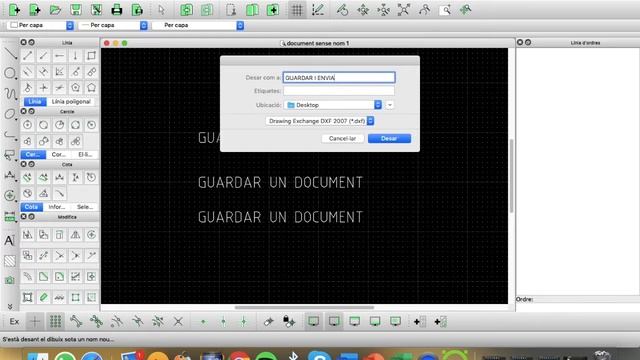Toggle the Ex exclusive snap mode
640x360 pixels.
pyautogui.click(x=14, y=322)
